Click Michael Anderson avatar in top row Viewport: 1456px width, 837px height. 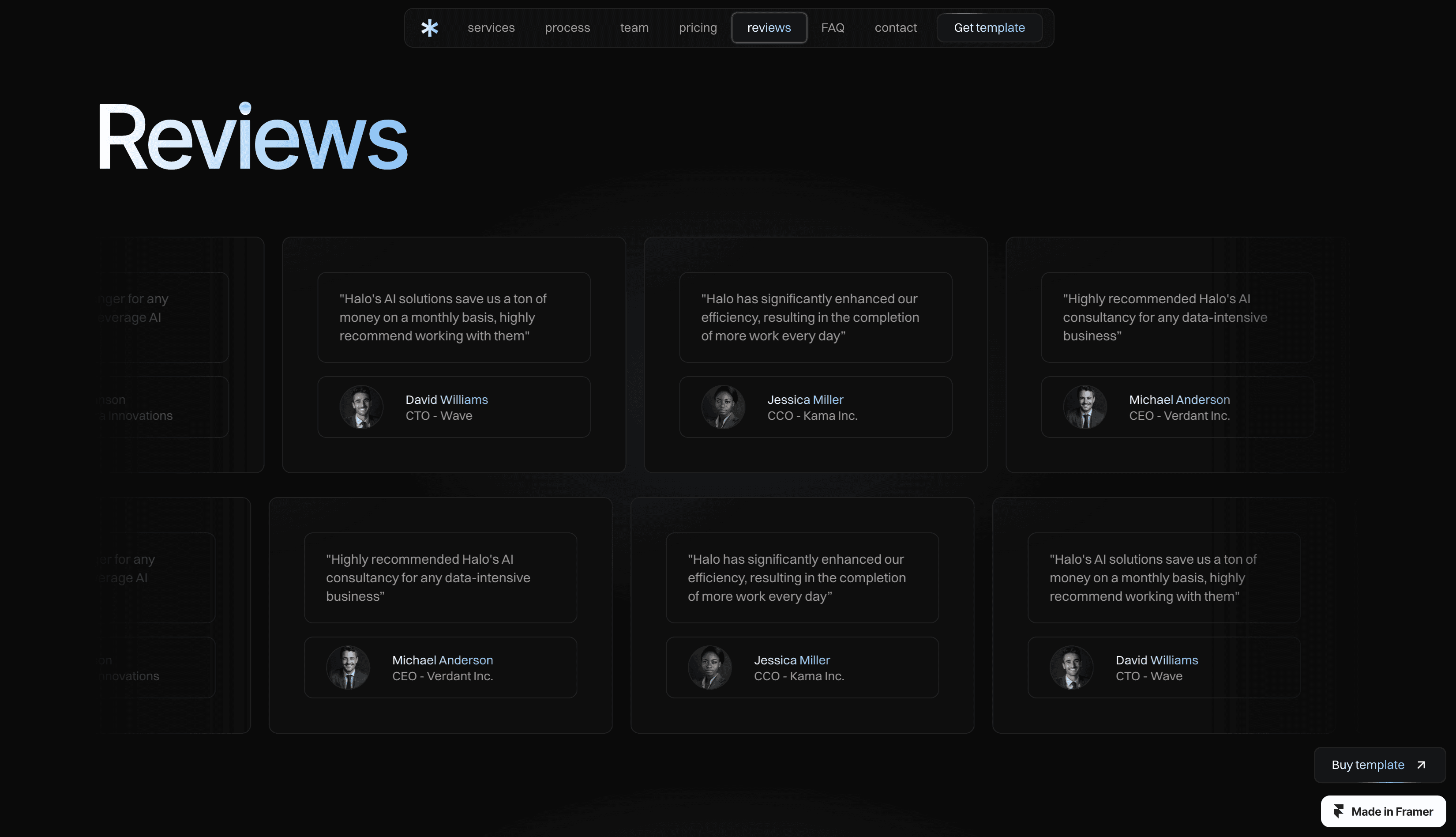click(1085, 407)
